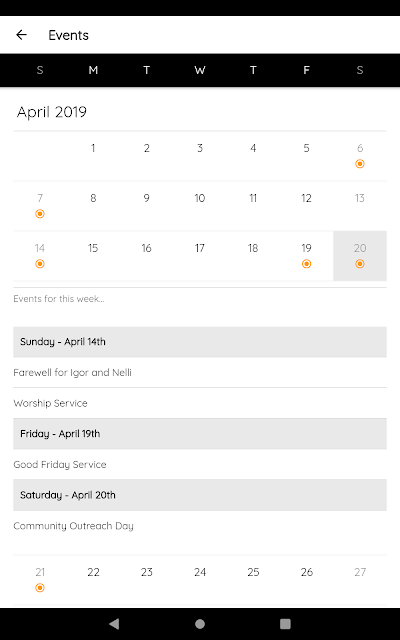Select the highlighted date April 20
The image size is (400, 640).
pyautogui.click(x=360, y=256)
